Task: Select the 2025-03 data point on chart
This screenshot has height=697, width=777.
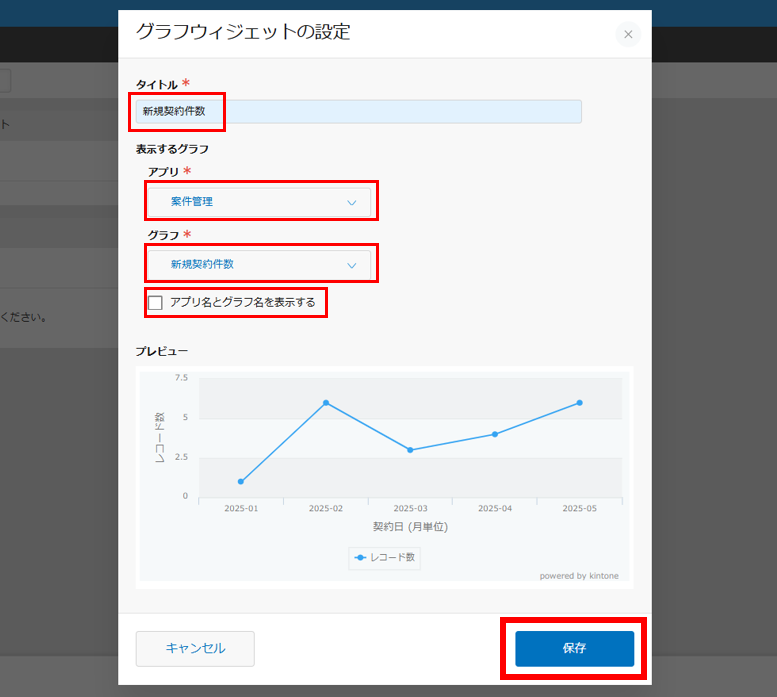Action: pyautogui.click(x=410, y=450)
